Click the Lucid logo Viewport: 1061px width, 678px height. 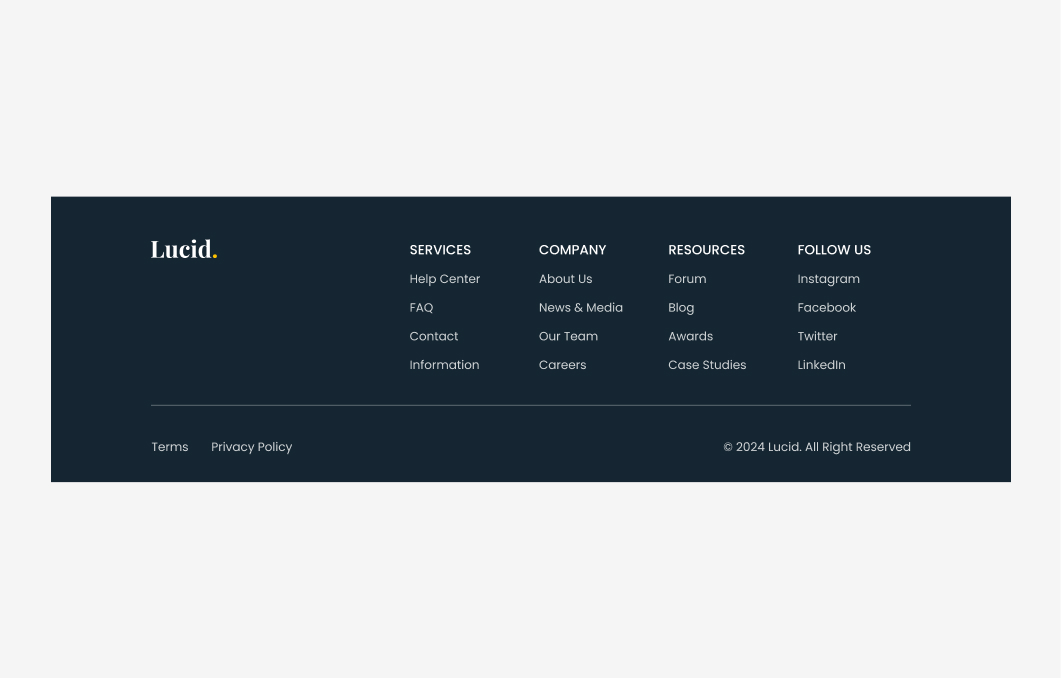coord(183,248)
